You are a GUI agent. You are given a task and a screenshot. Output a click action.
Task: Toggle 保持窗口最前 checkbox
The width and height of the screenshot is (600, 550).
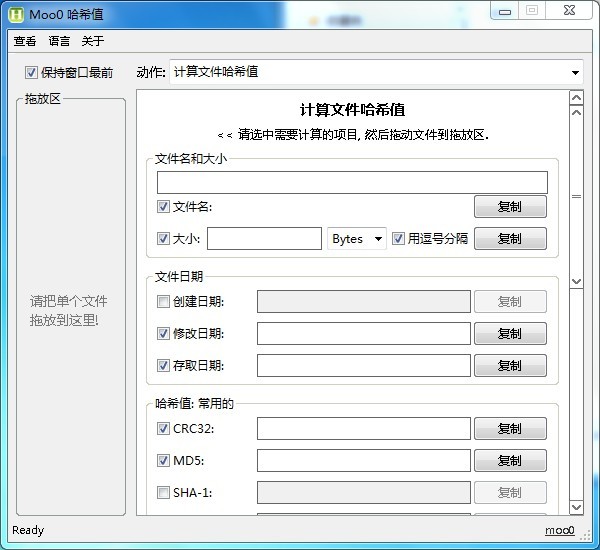(31, 72)
